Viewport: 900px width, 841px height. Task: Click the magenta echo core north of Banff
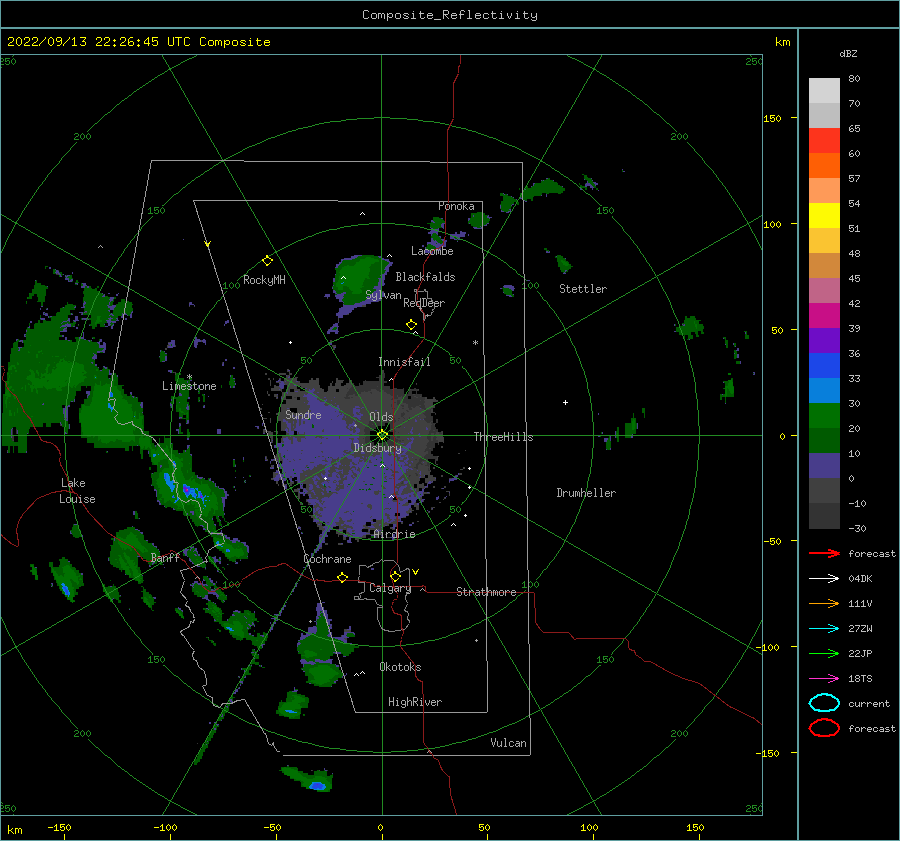click(186, 491)
